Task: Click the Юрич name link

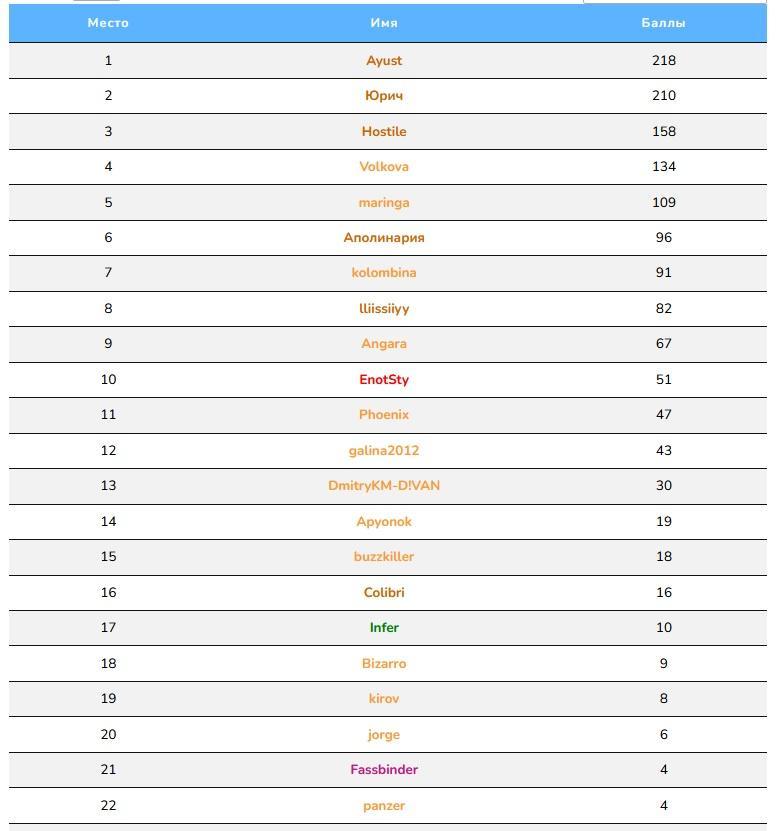Action: [384, 96]
